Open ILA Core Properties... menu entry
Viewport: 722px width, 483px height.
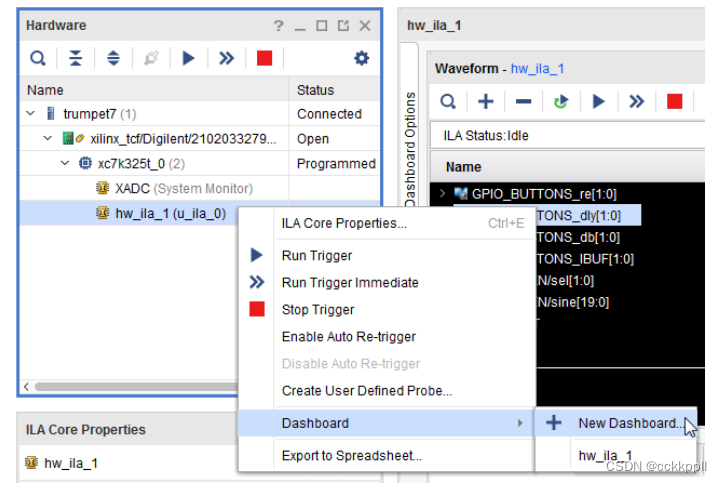click(x=387, y=223)
